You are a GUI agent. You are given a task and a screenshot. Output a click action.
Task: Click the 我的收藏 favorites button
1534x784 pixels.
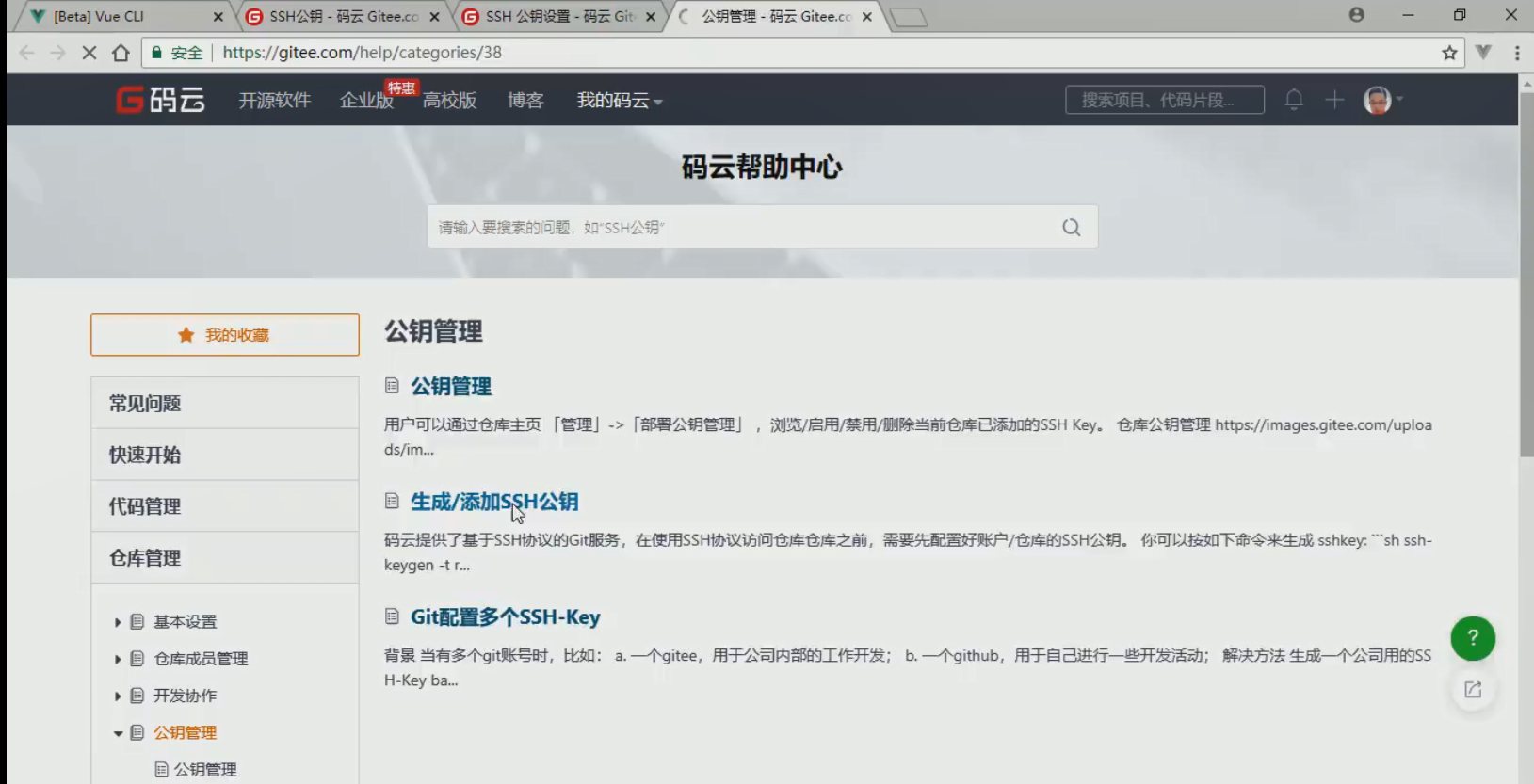225,335
